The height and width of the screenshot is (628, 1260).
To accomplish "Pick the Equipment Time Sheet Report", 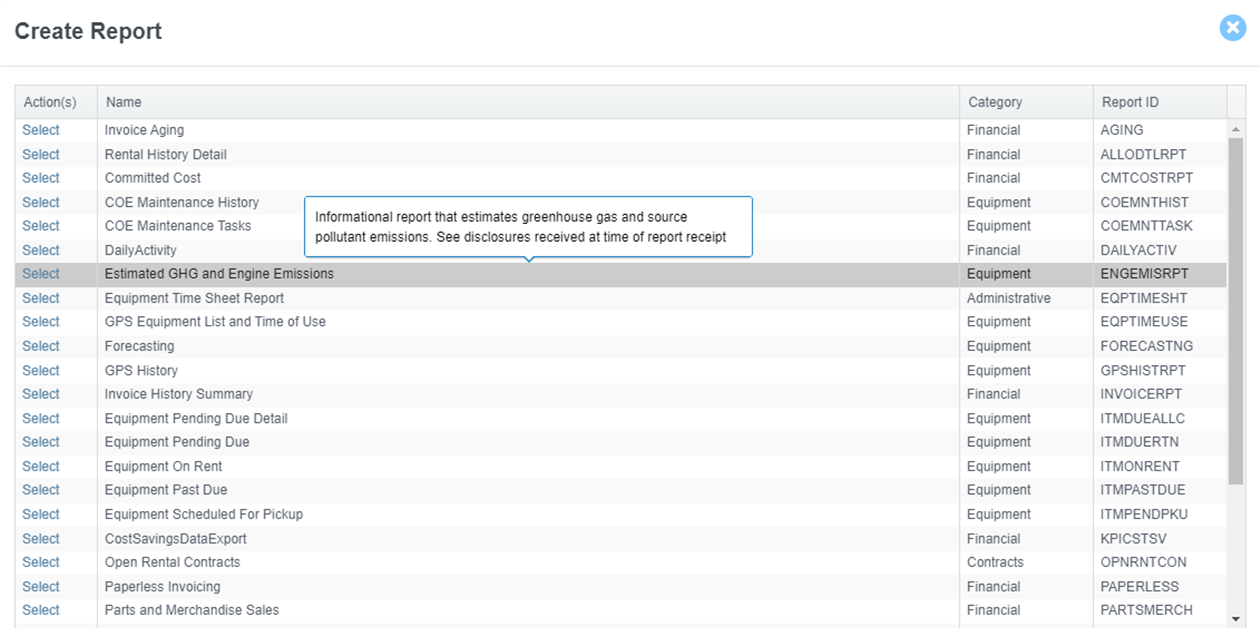I will pos(41,298).
